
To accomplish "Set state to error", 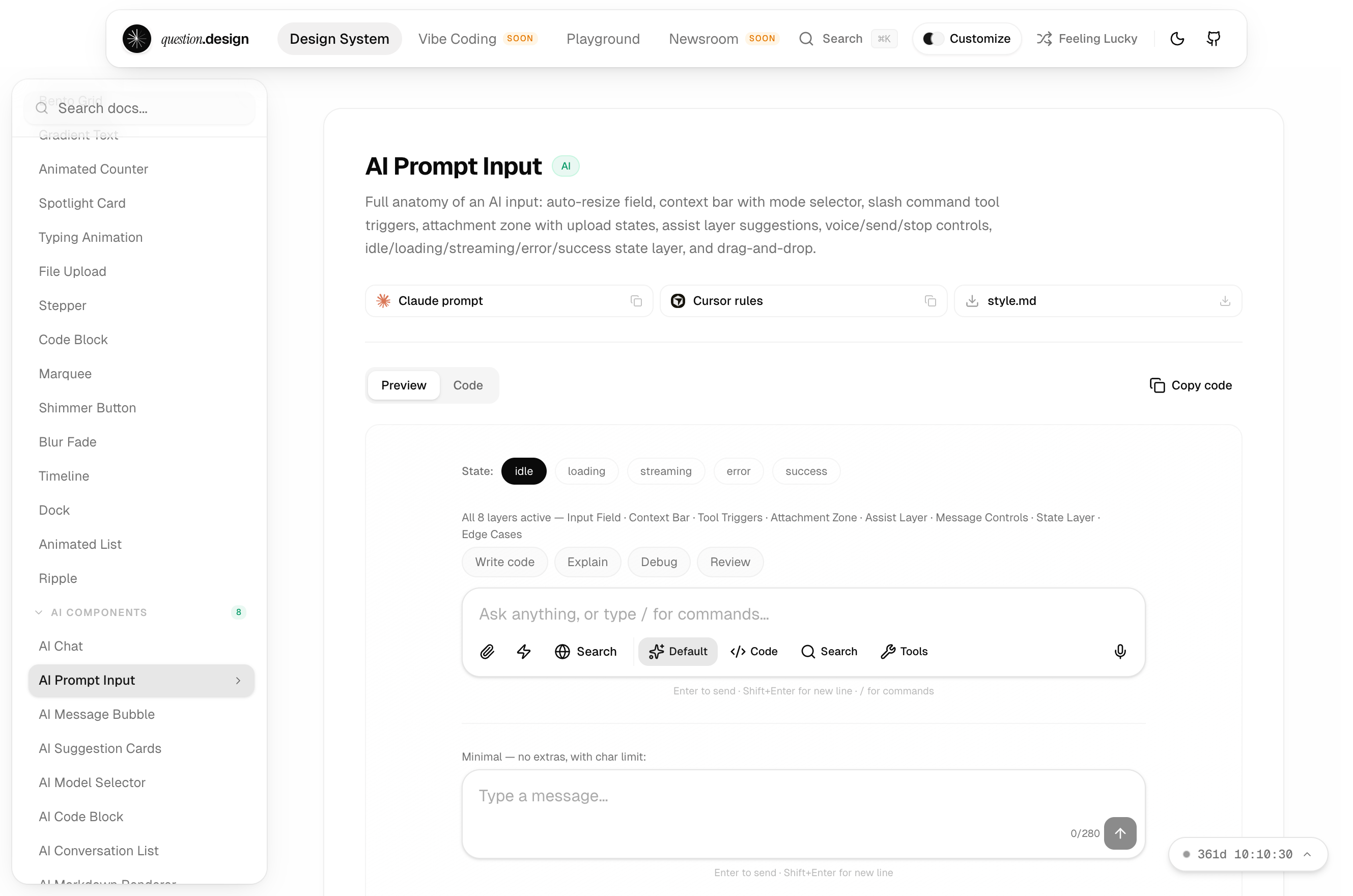I will click(738, 471).
